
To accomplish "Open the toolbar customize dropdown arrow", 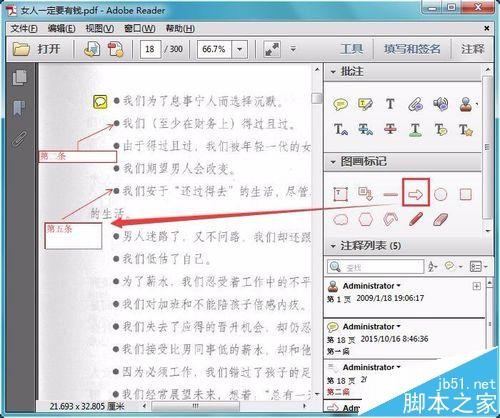I will pyautogui.click(x=293, y=49).
